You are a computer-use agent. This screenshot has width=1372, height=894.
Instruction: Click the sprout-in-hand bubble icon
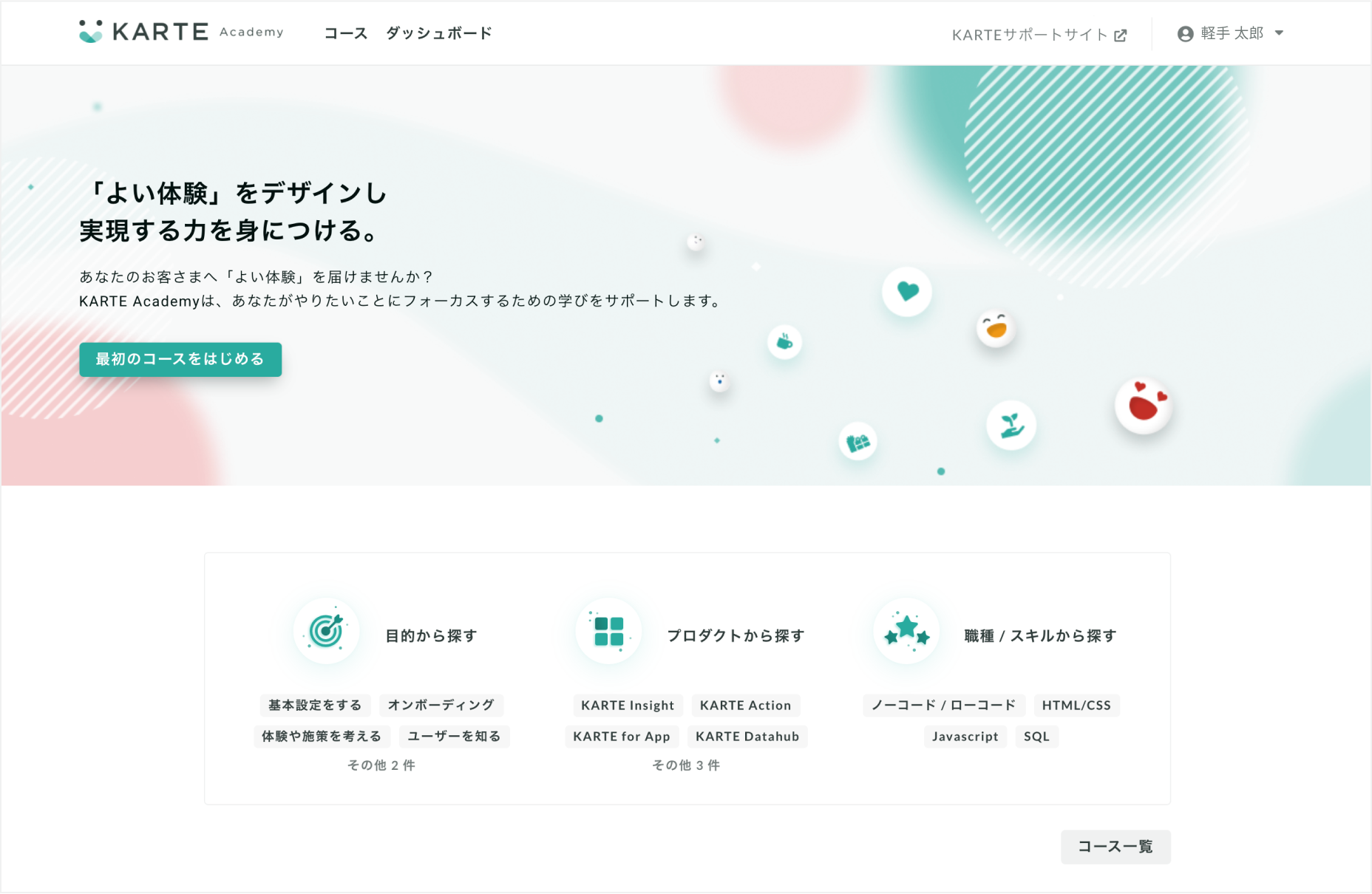1011,426
